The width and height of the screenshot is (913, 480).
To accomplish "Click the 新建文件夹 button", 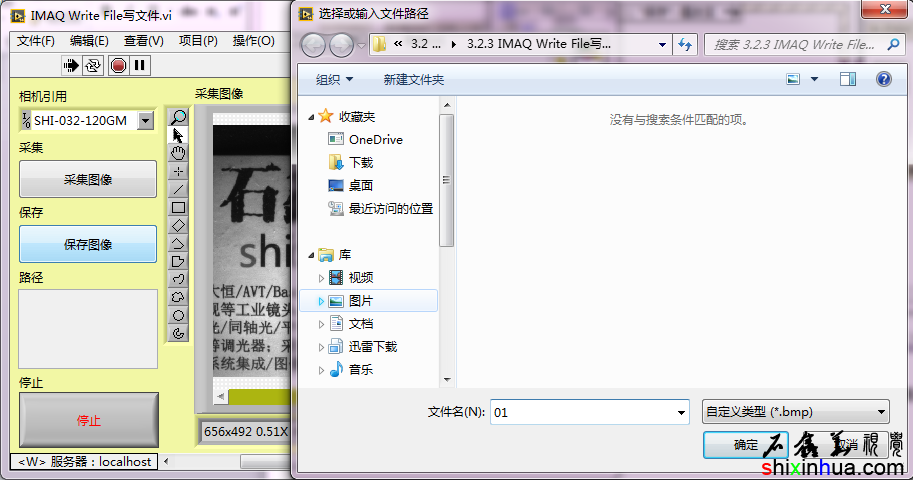I will 413,80.
